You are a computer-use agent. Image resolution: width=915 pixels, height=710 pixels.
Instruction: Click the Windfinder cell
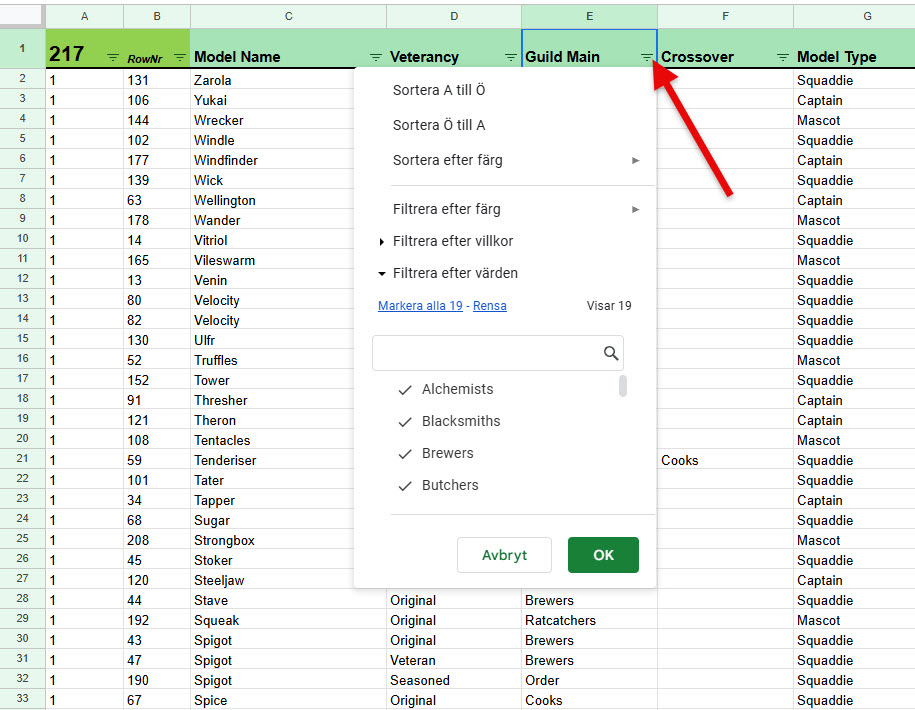(273, 160)
